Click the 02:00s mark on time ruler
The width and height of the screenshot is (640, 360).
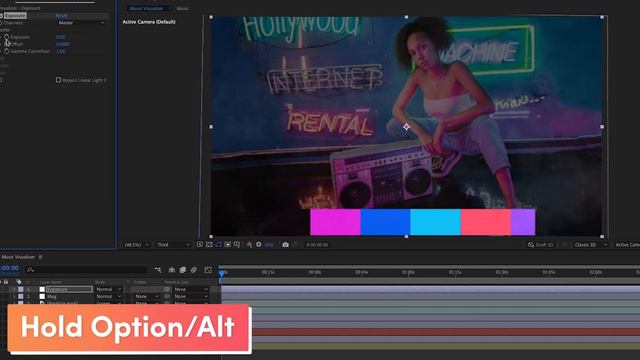coord(596,272)
